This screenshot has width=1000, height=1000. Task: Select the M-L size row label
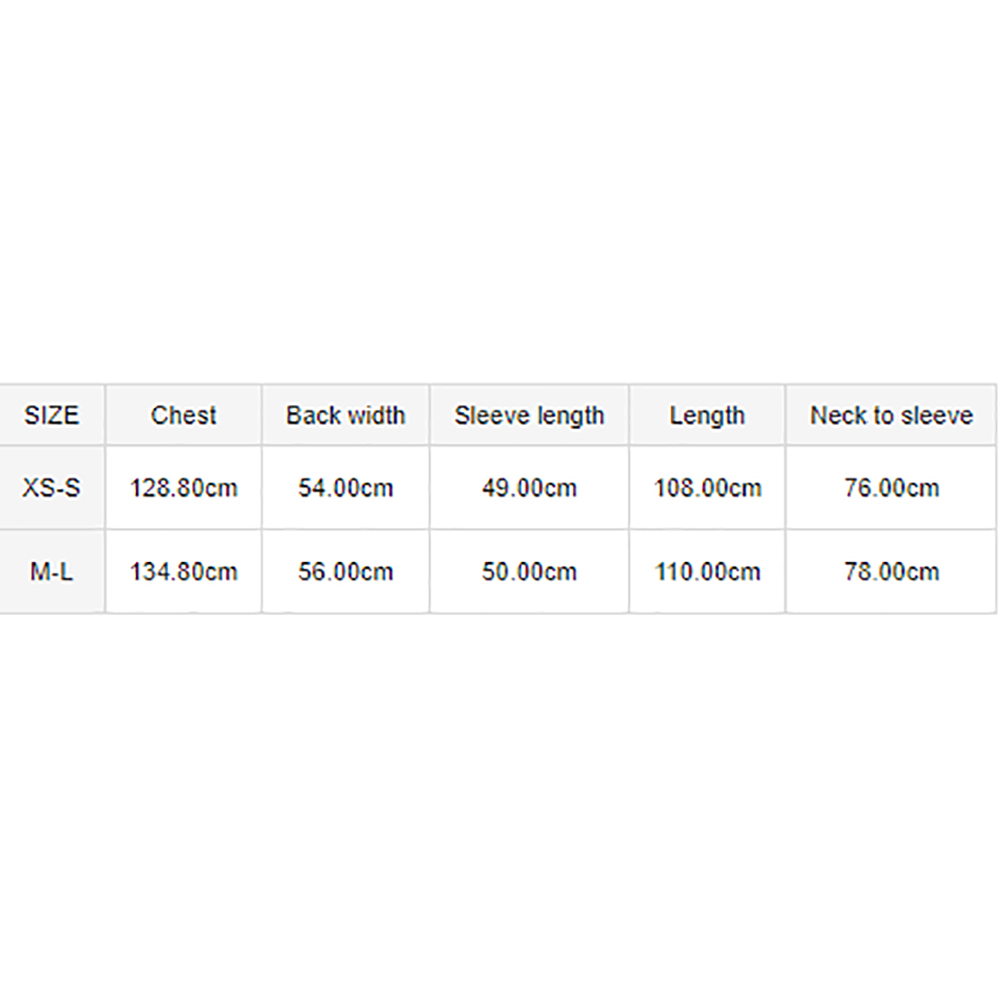tap(52, 571)
